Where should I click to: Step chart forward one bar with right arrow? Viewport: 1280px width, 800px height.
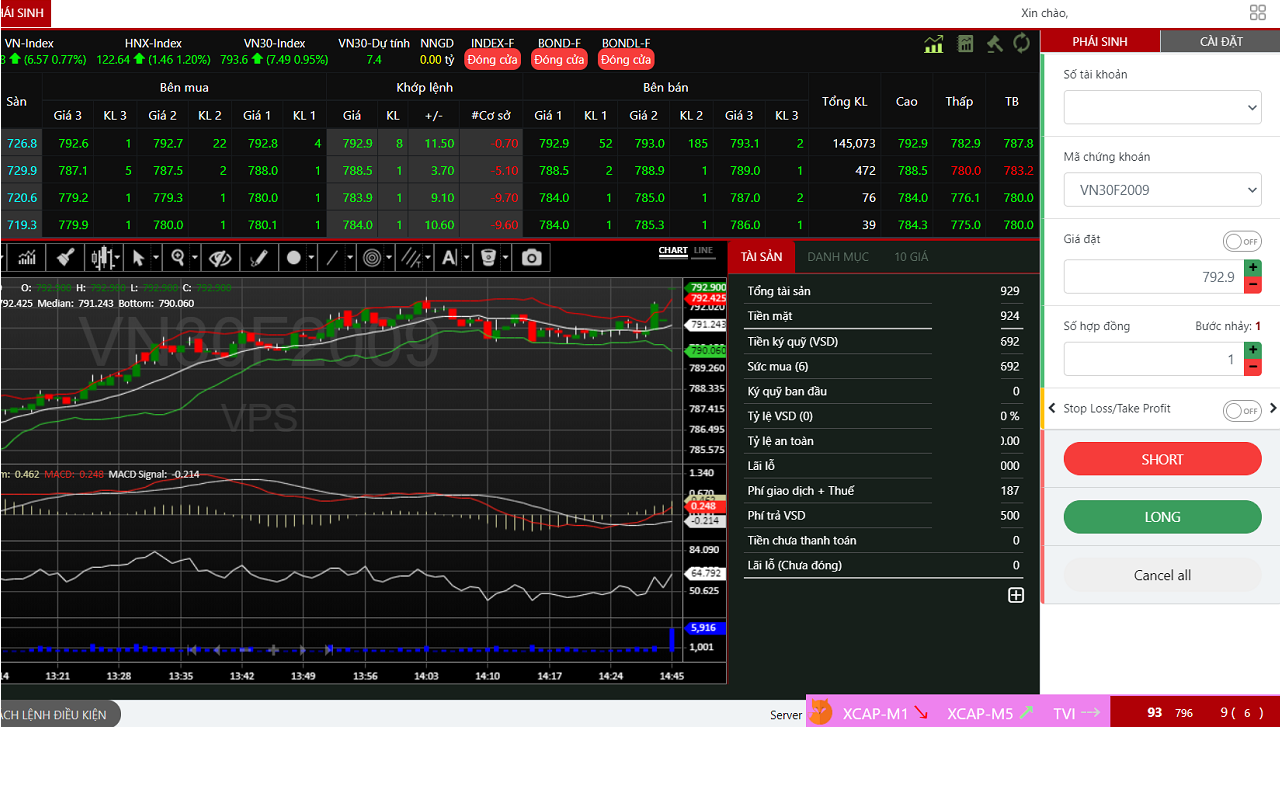tap(302, 650)
